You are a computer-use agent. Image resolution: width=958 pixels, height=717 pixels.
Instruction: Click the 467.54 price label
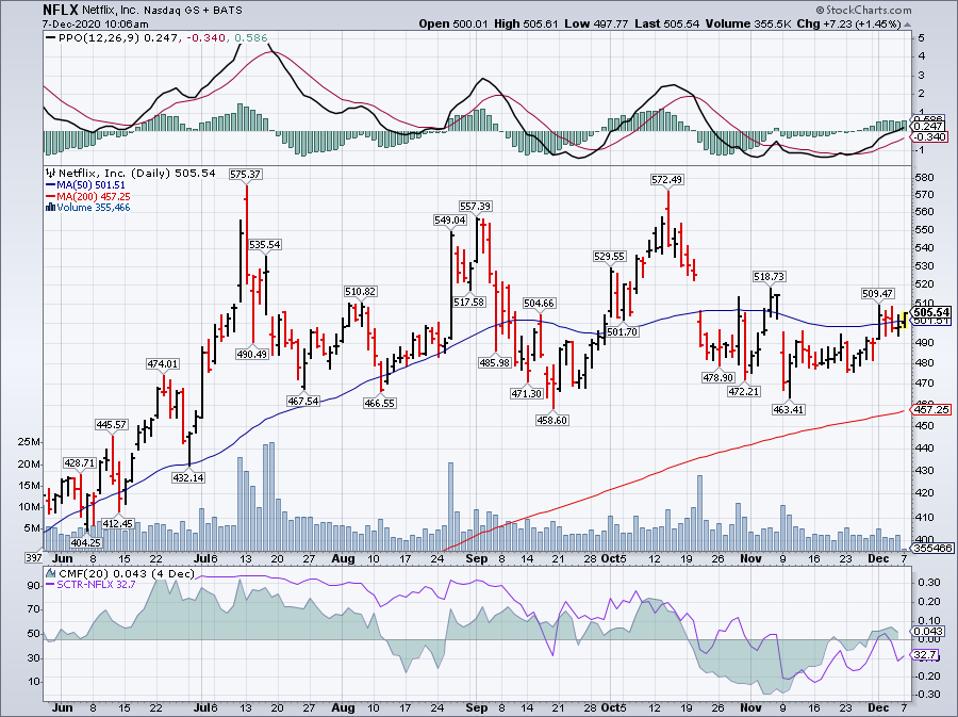pyautogui.click(x=303, y=401)
